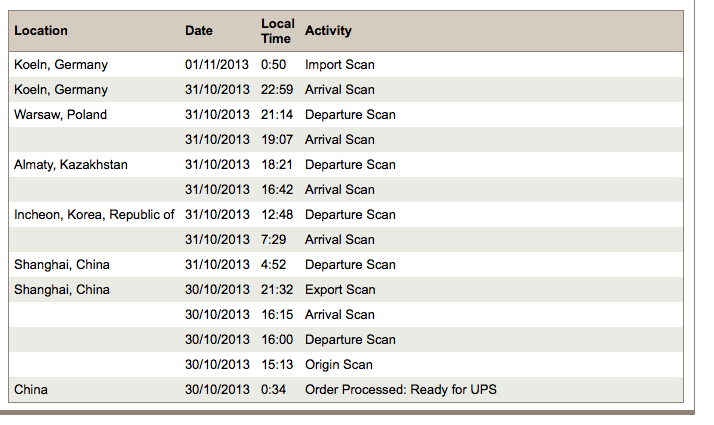Click the Origin Scan activity entry
714x425 pixels.
(x=338, y=365)
